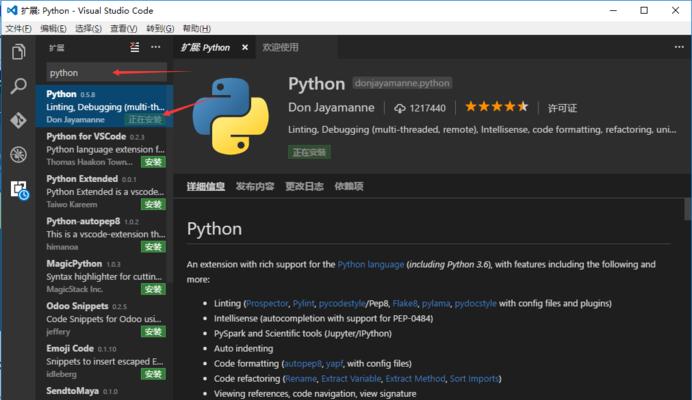This screenshot has width=692, height=400.
Task: Click the Python logo image
Action: pyautogui.click(x=230, y=116)
